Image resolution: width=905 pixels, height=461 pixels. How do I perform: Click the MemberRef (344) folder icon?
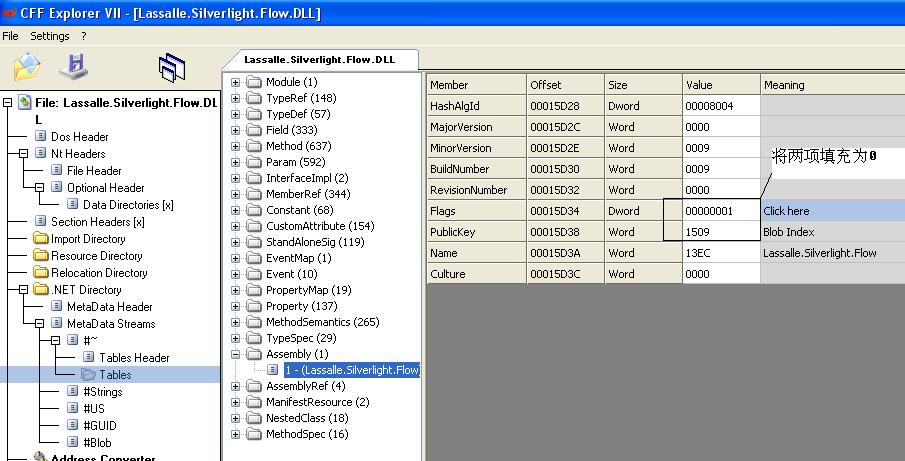[254, 194]
